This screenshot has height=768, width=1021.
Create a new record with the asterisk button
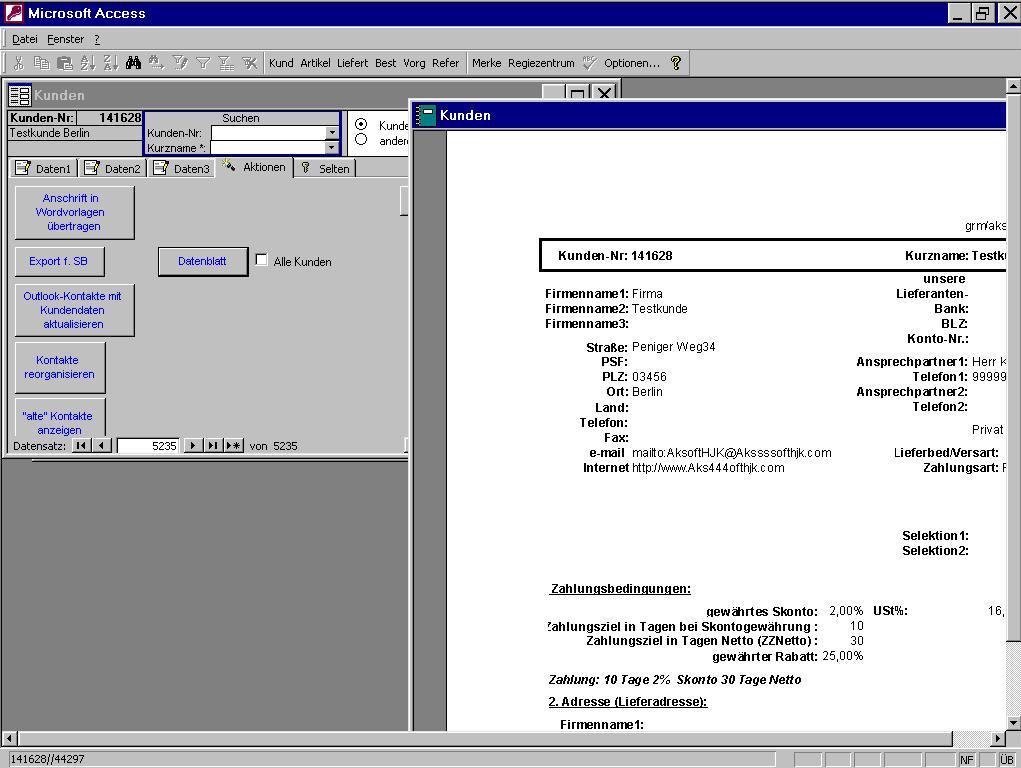click(x=234, y=446)
